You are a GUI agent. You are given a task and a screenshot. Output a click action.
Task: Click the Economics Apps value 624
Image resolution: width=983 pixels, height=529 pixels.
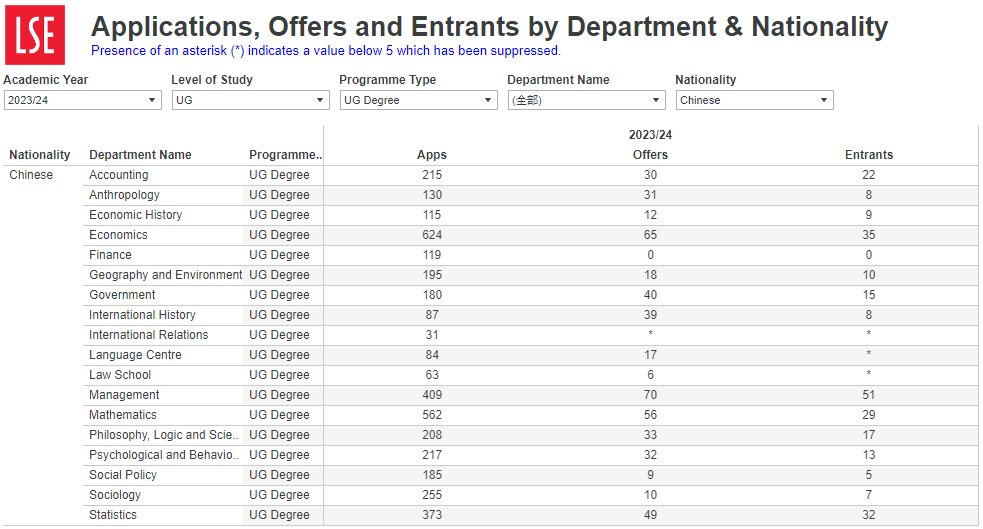coord(432,235)
